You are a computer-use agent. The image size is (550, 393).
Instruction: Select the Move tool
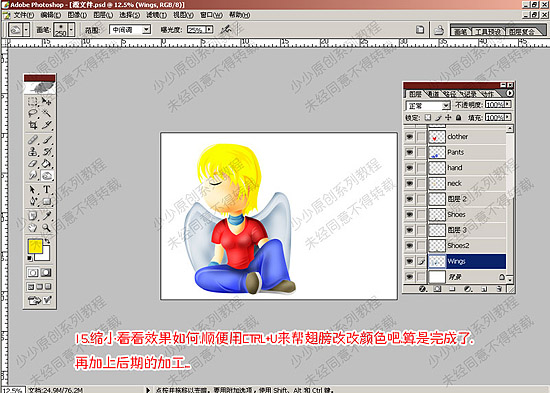pyautogui.click(x=47, y=101)
